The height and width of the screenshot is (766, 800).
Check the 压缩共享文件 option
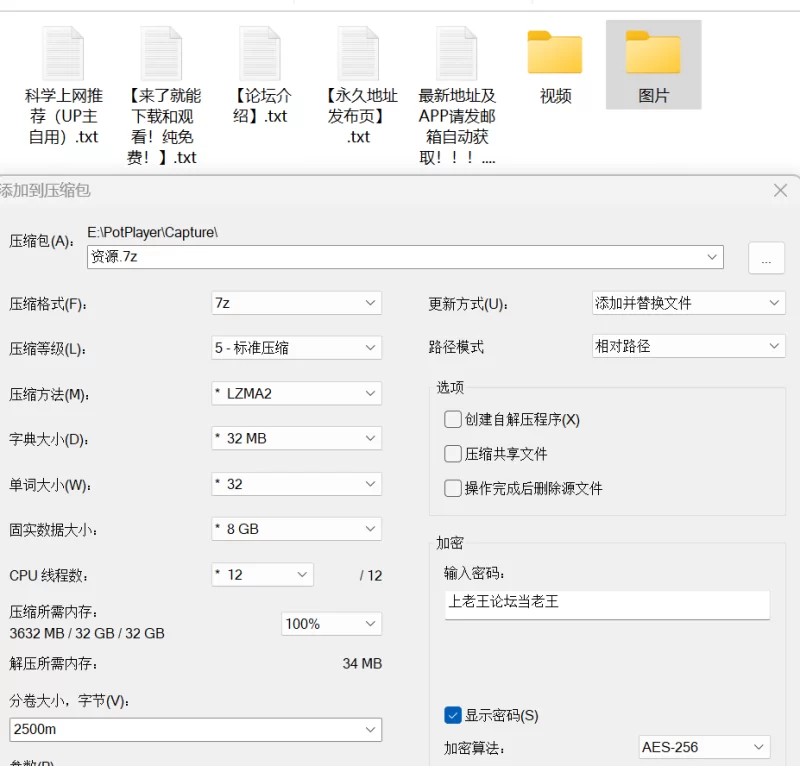tap(453, 453)
